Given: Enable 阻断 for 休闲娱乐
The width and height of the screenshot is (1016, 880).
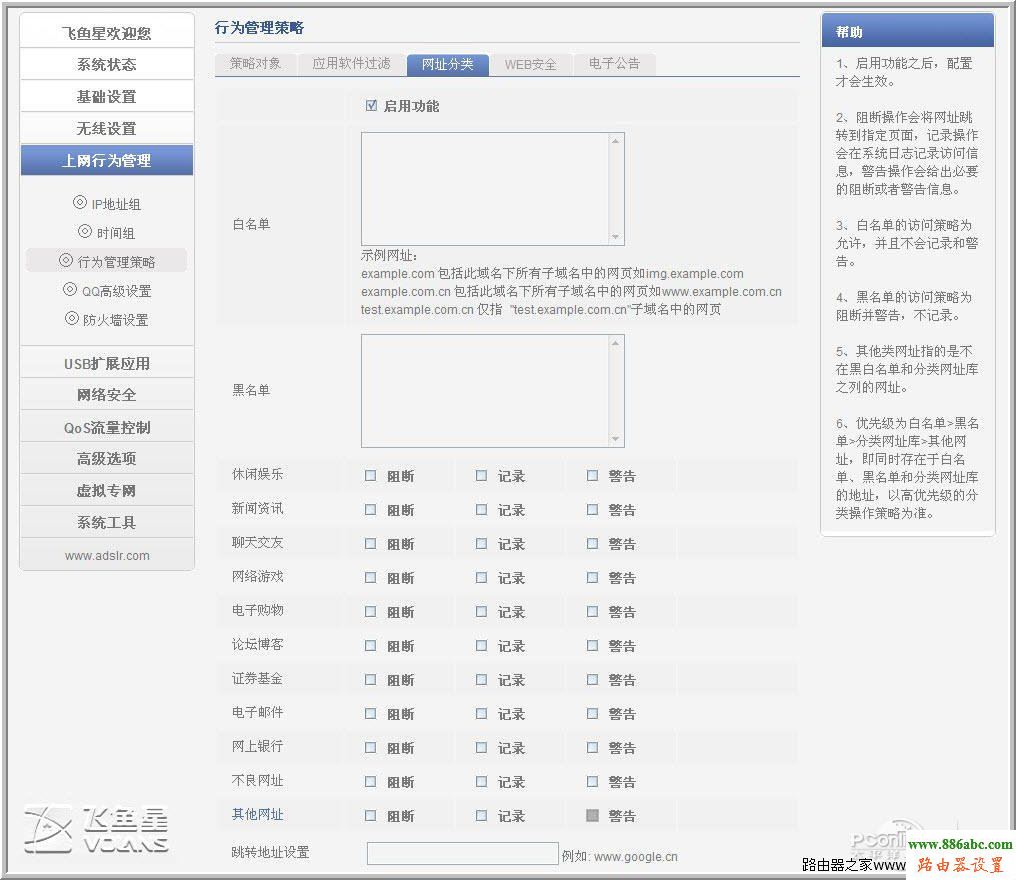Looking at the screenshot, I should coord(369,475).
